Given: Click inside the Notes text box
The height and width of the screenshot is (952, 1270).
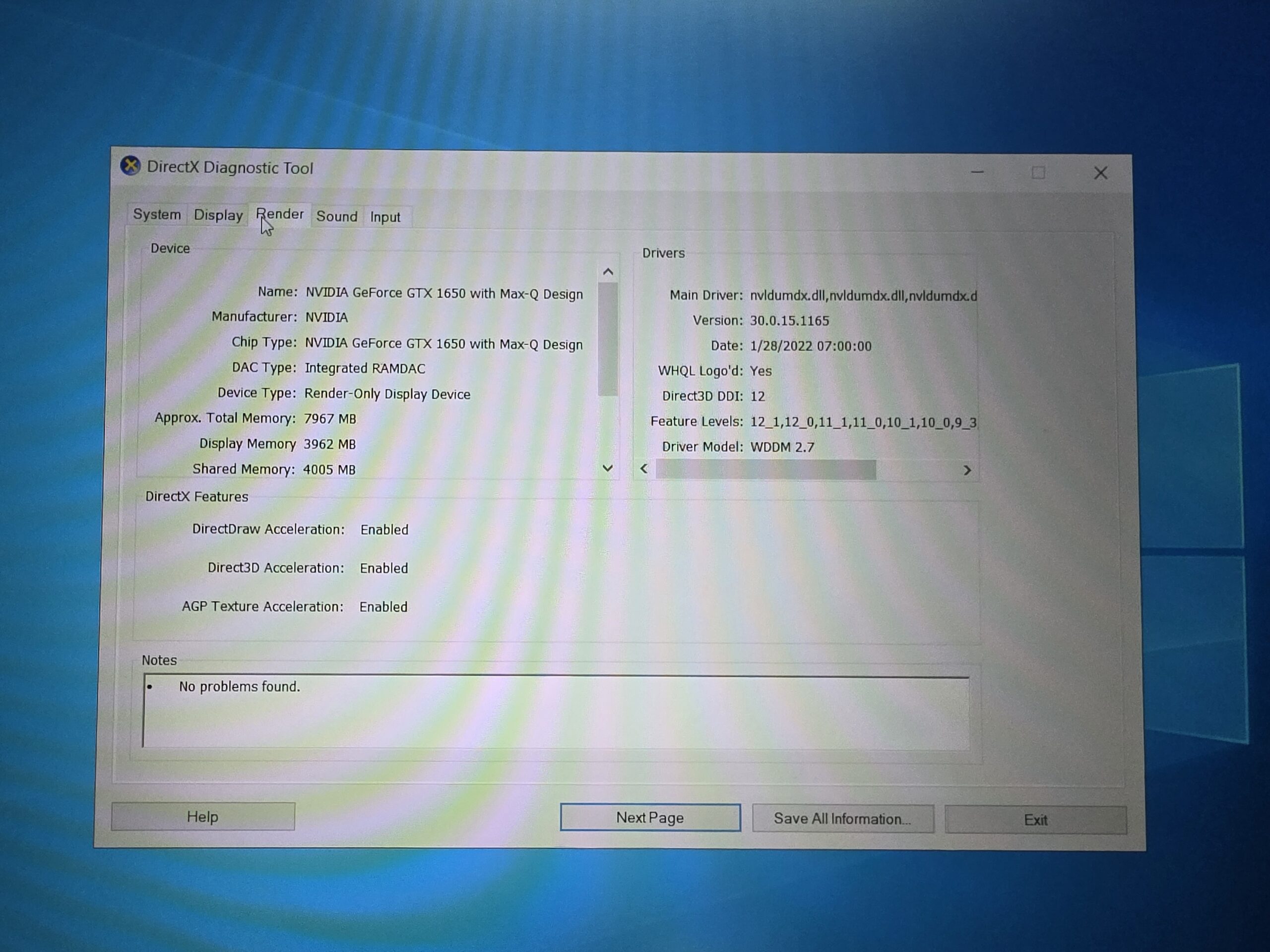Looking at the screenshot, I should tap(556, 712).
